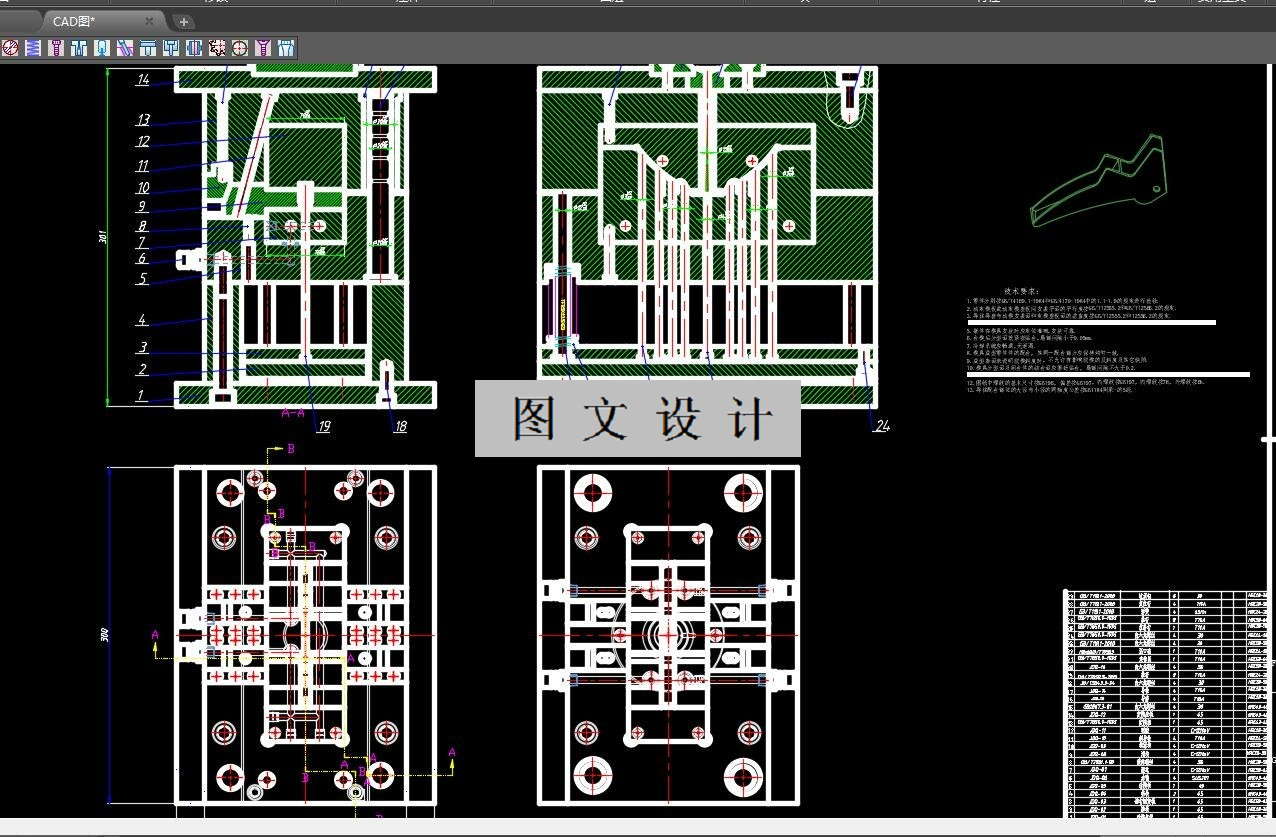This screenshot has width=1276, height=837.
Task: Click balloon number 19 below the section view
Action: coord(323,427)
